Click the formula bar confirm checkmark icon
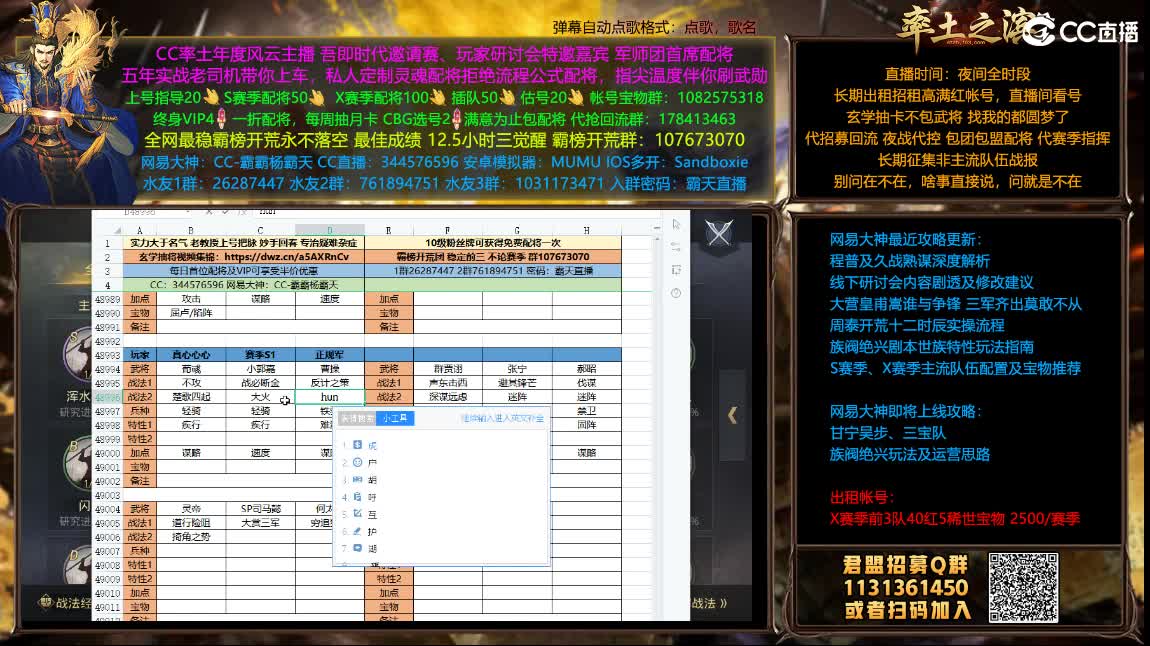The image size is (1150, 646). (225, 212)
